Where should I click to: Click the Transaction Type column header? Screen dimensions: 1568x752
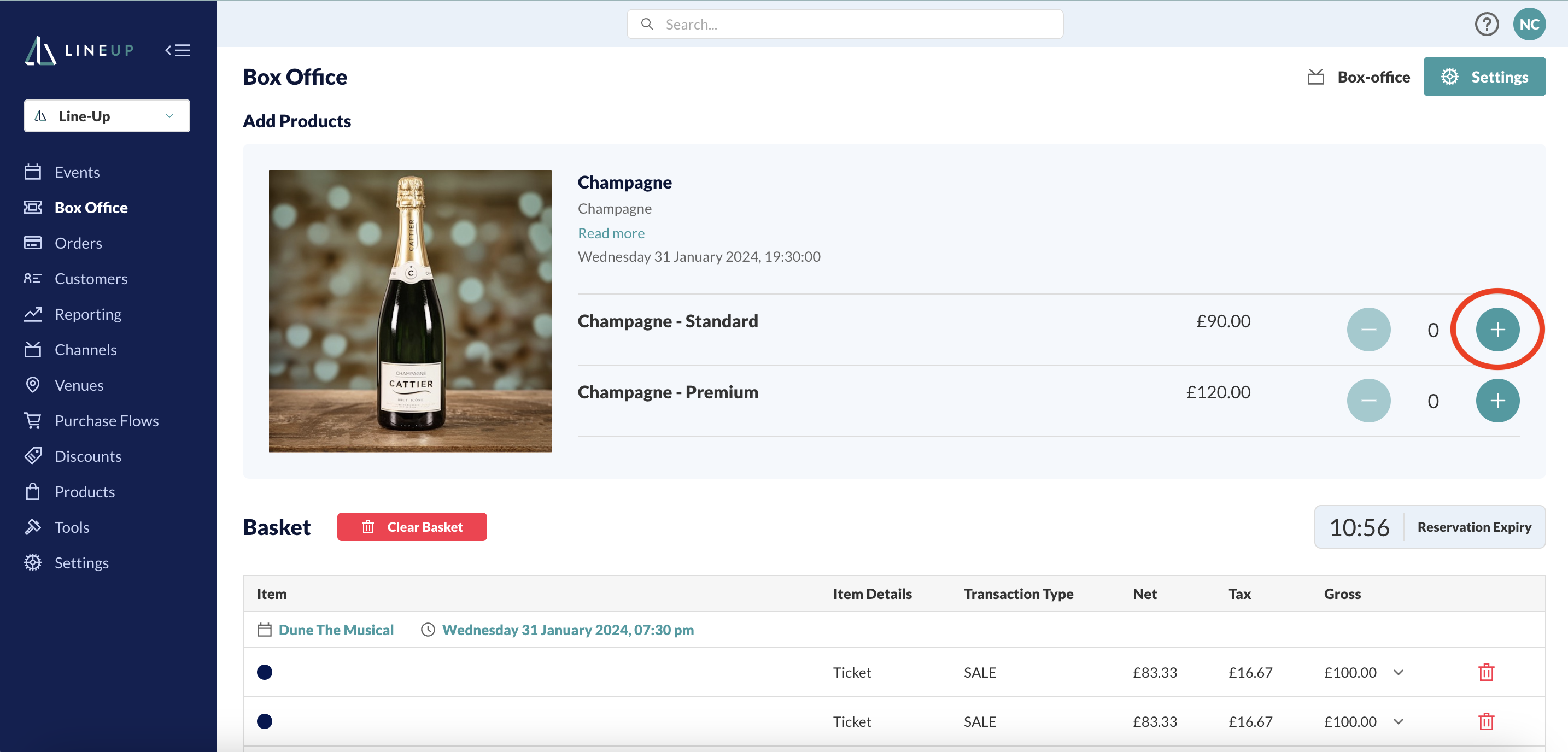point(1019,594)
